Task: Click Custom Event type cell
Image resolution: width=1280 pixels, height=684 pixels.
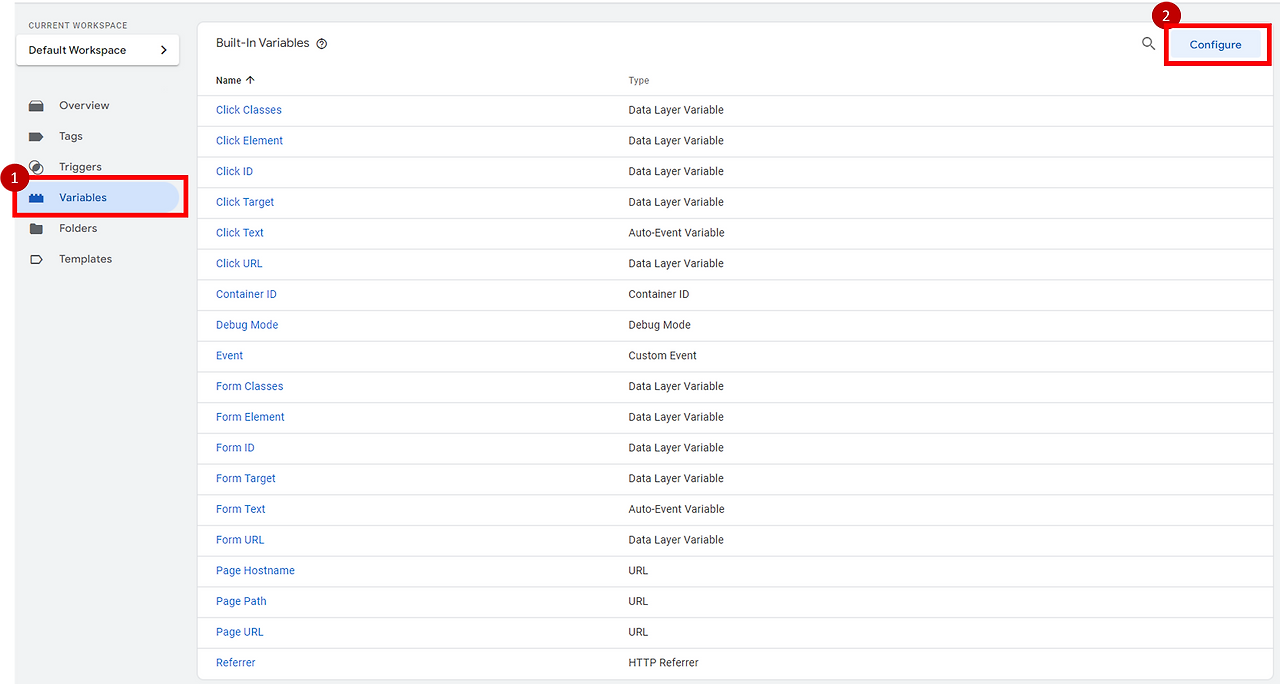Action: click(662, 355)
